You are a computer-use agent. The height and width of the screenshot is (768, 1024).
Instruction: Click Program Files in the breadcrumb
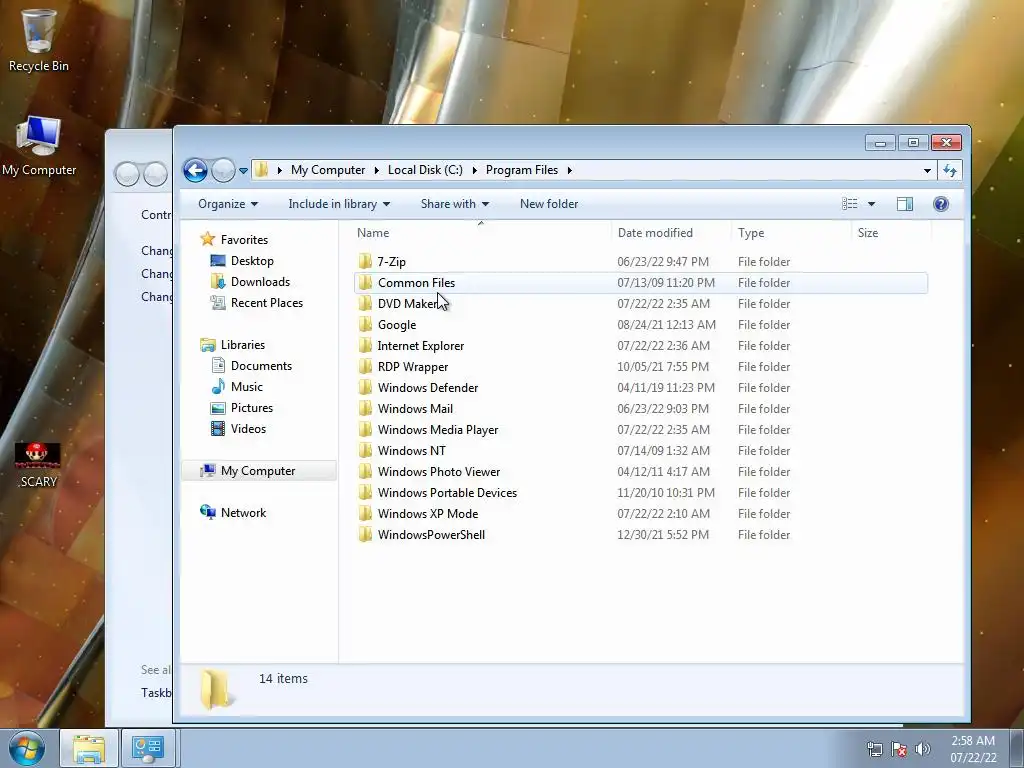point(522,170)
